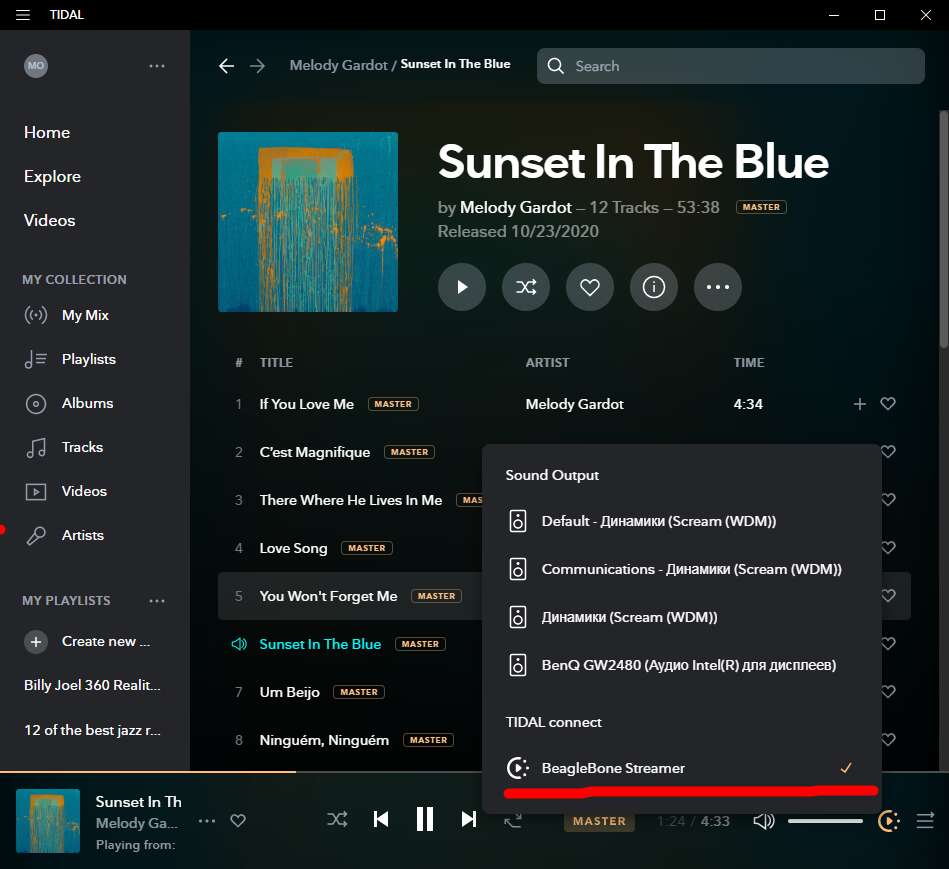
Task: Favorite the track If You Love Me
Action: click(888, 404)
